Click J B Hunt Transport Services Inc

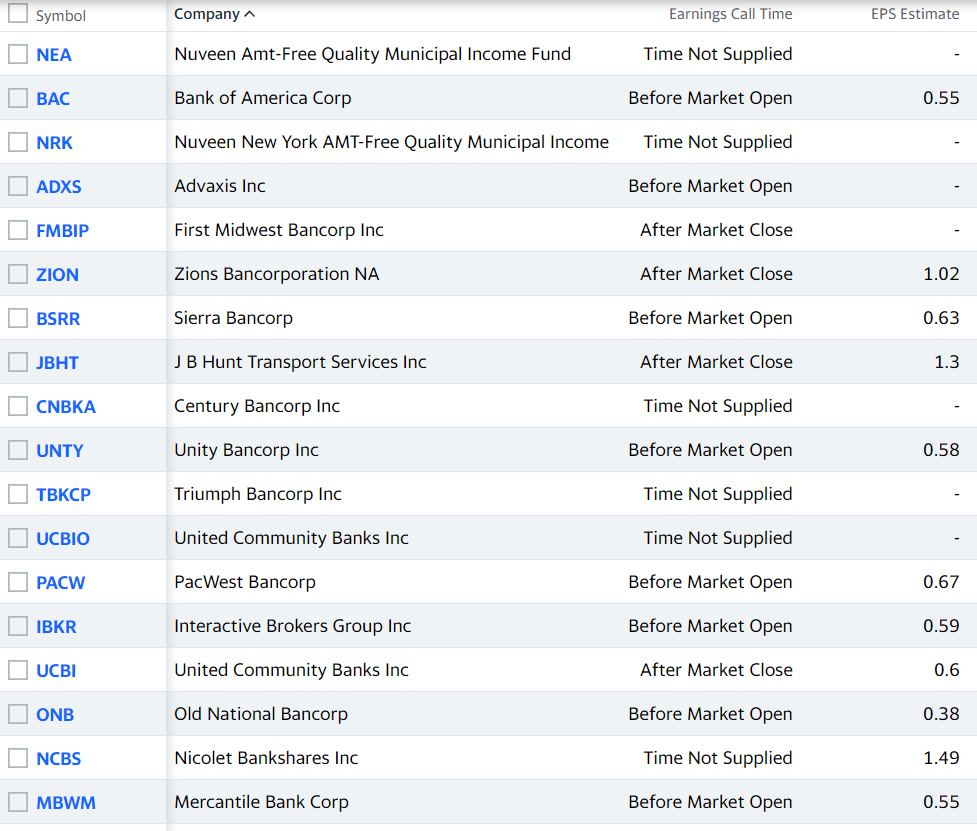(x=300, y=362)
